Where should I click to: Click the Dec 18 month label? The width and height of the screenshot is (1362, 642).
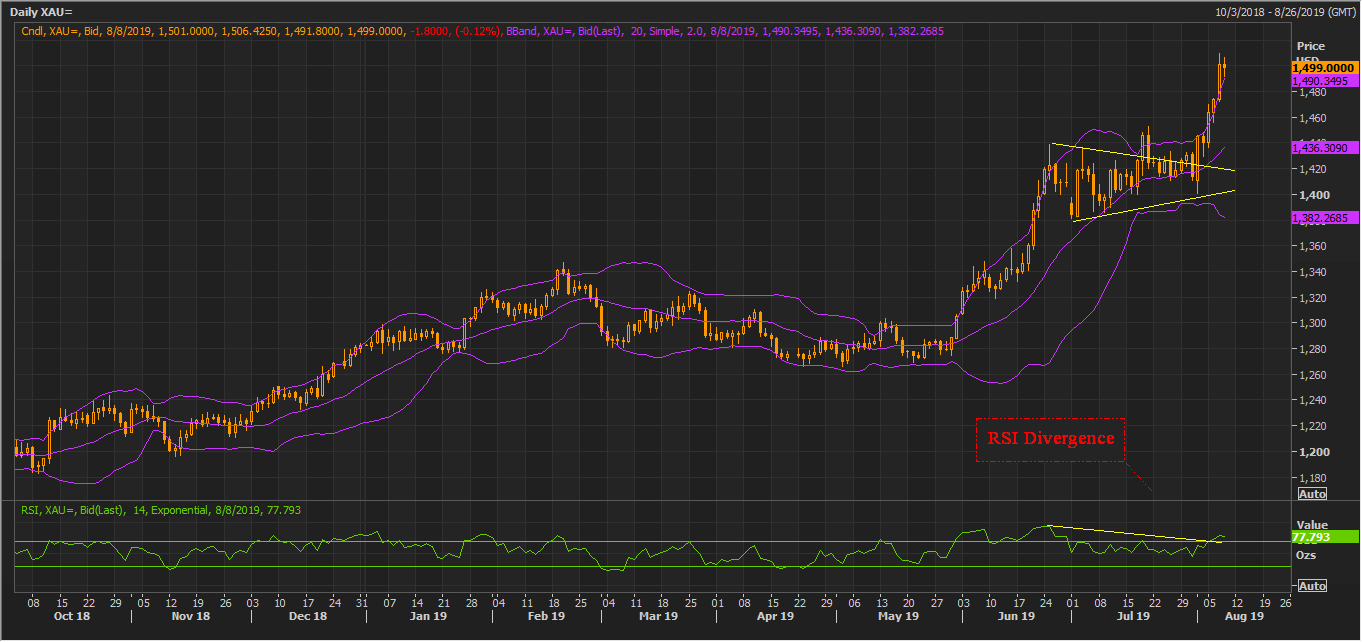(x=307, y=617)
